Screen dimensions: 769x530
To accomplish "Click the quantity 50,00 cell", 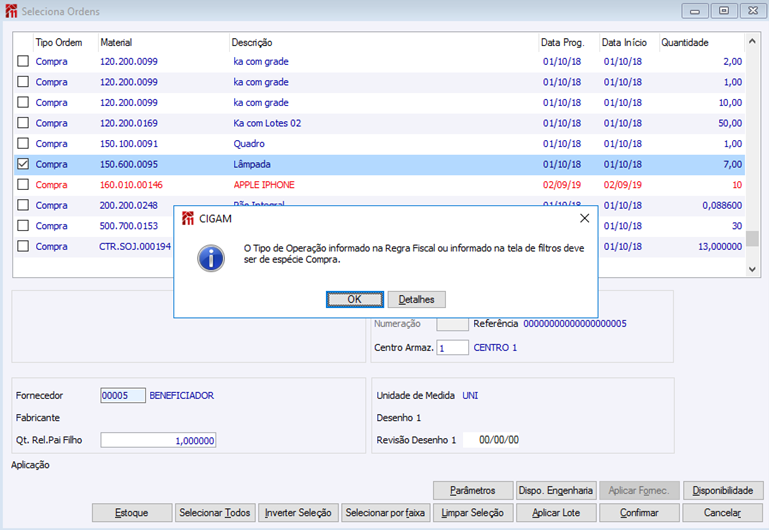I will [x=730, y=123].
